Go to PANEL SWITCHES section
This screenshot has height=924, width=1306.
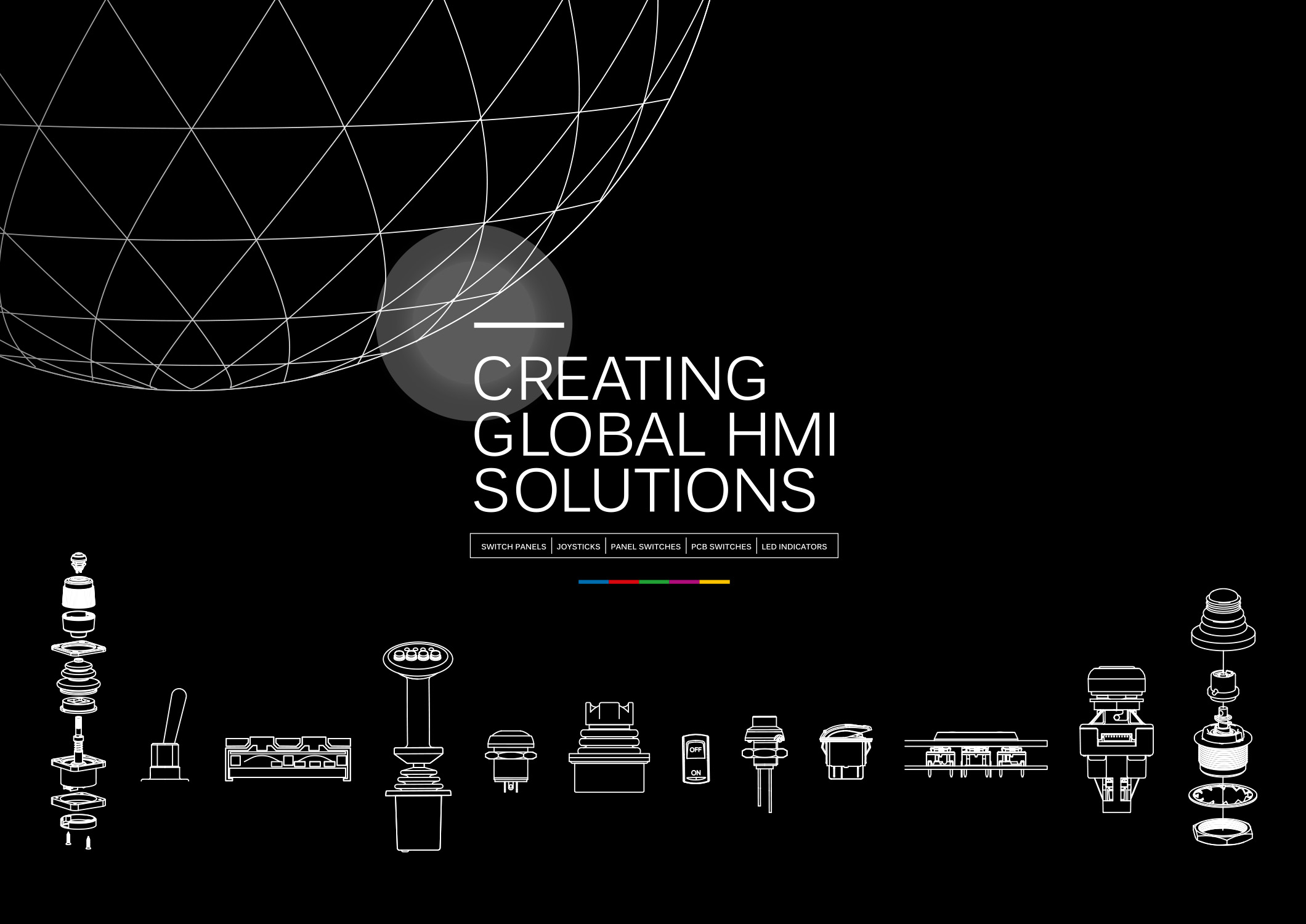645,546
